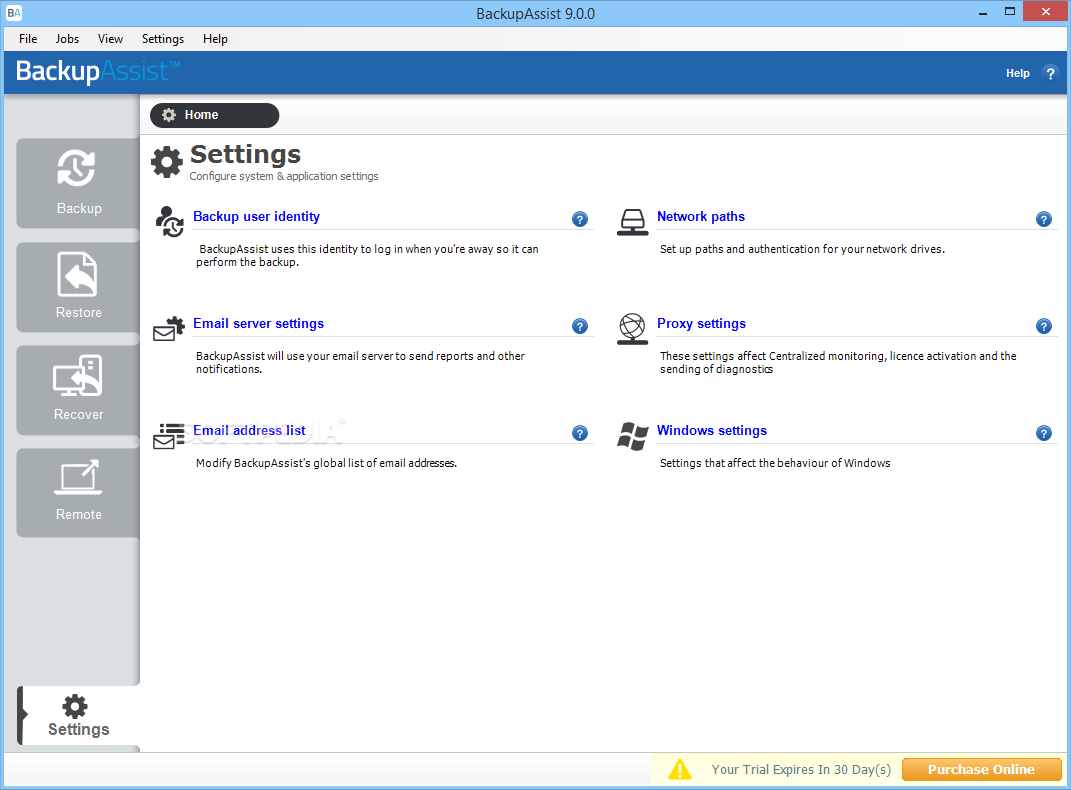This screenshot has height=790, width=1071.
Task: Click 'Settings that affect the behaviour of Windows' text
Action: pyautogui.click(x=775, y=463)
